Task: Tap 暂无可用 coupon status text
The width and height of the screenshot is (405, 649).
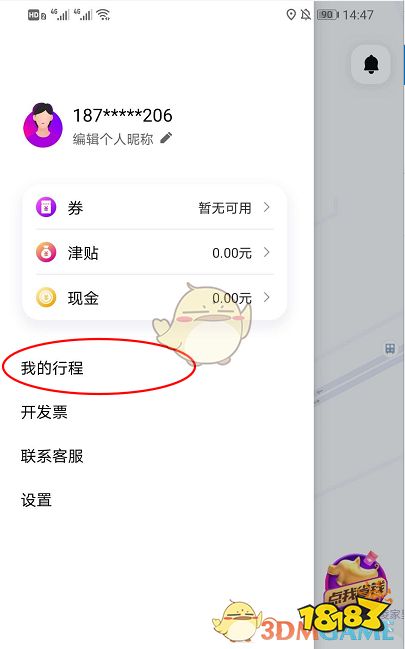Action: [225, 208]
